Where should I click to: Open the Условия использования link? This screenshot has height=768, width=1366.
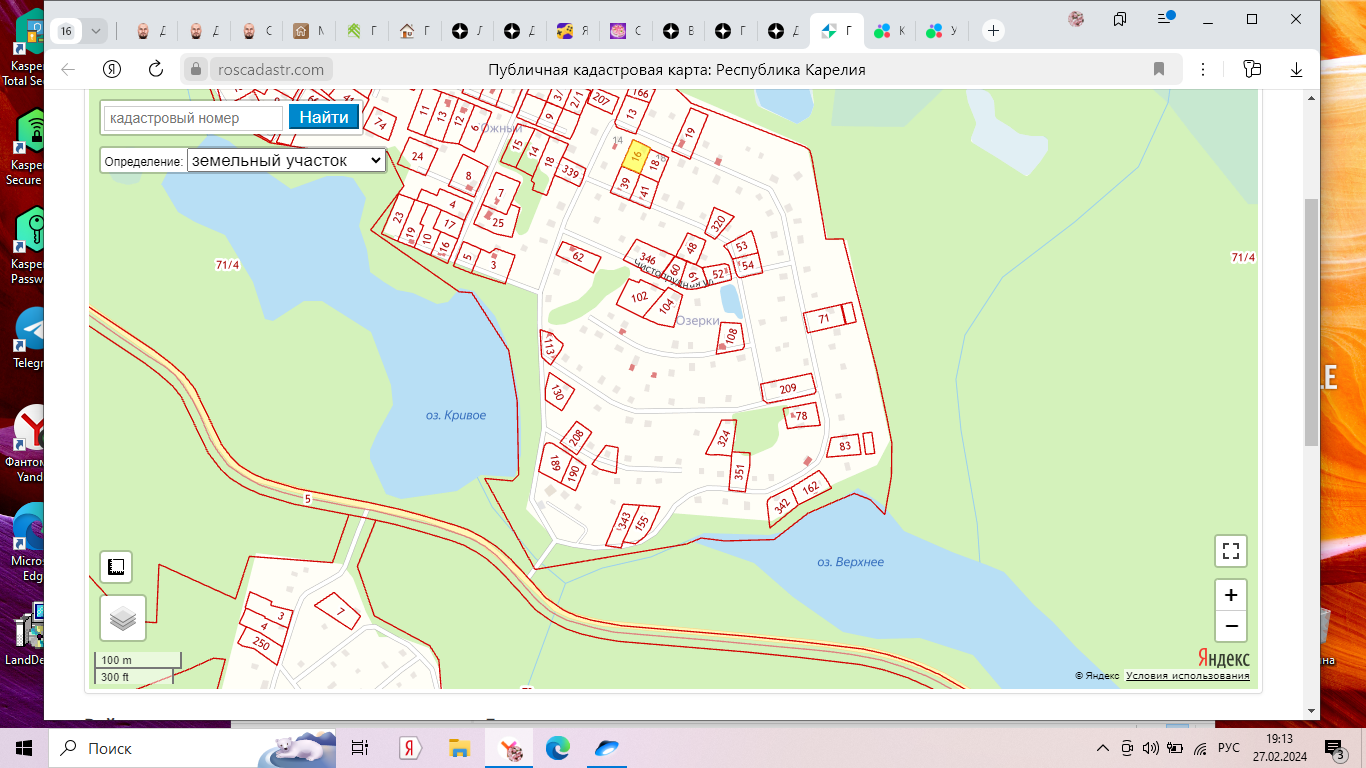[1187, 676]
